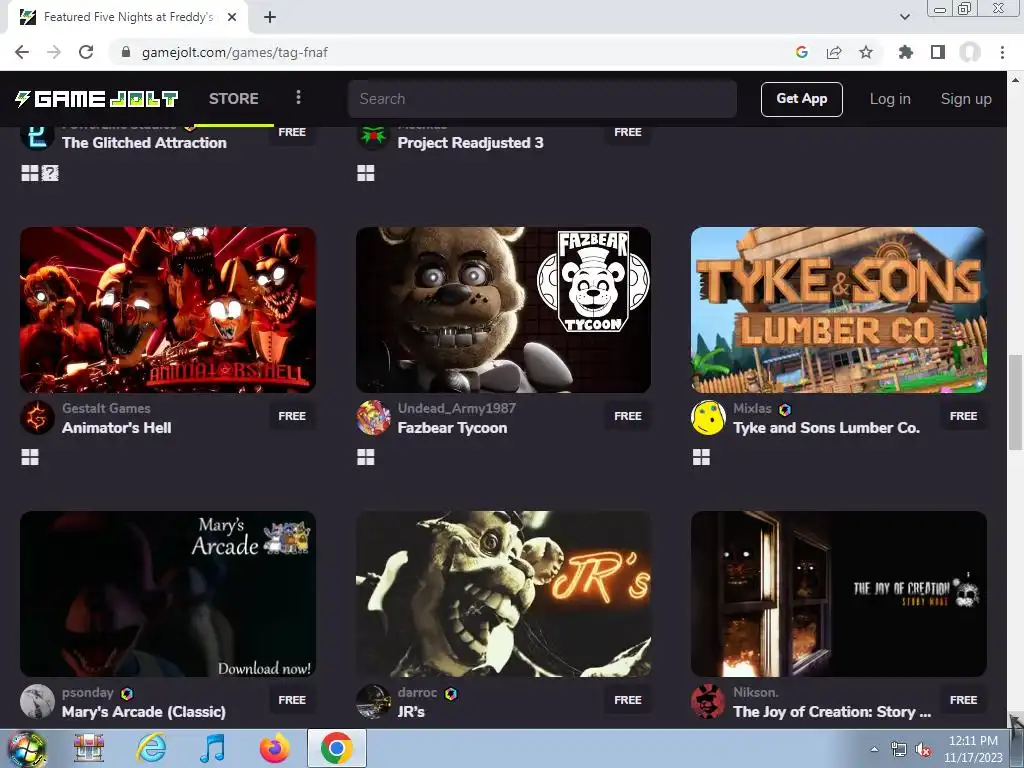The width and height of the screenshot is (1024, 768).
Task: Open the Log in link
Action: (x=889, y=99)
